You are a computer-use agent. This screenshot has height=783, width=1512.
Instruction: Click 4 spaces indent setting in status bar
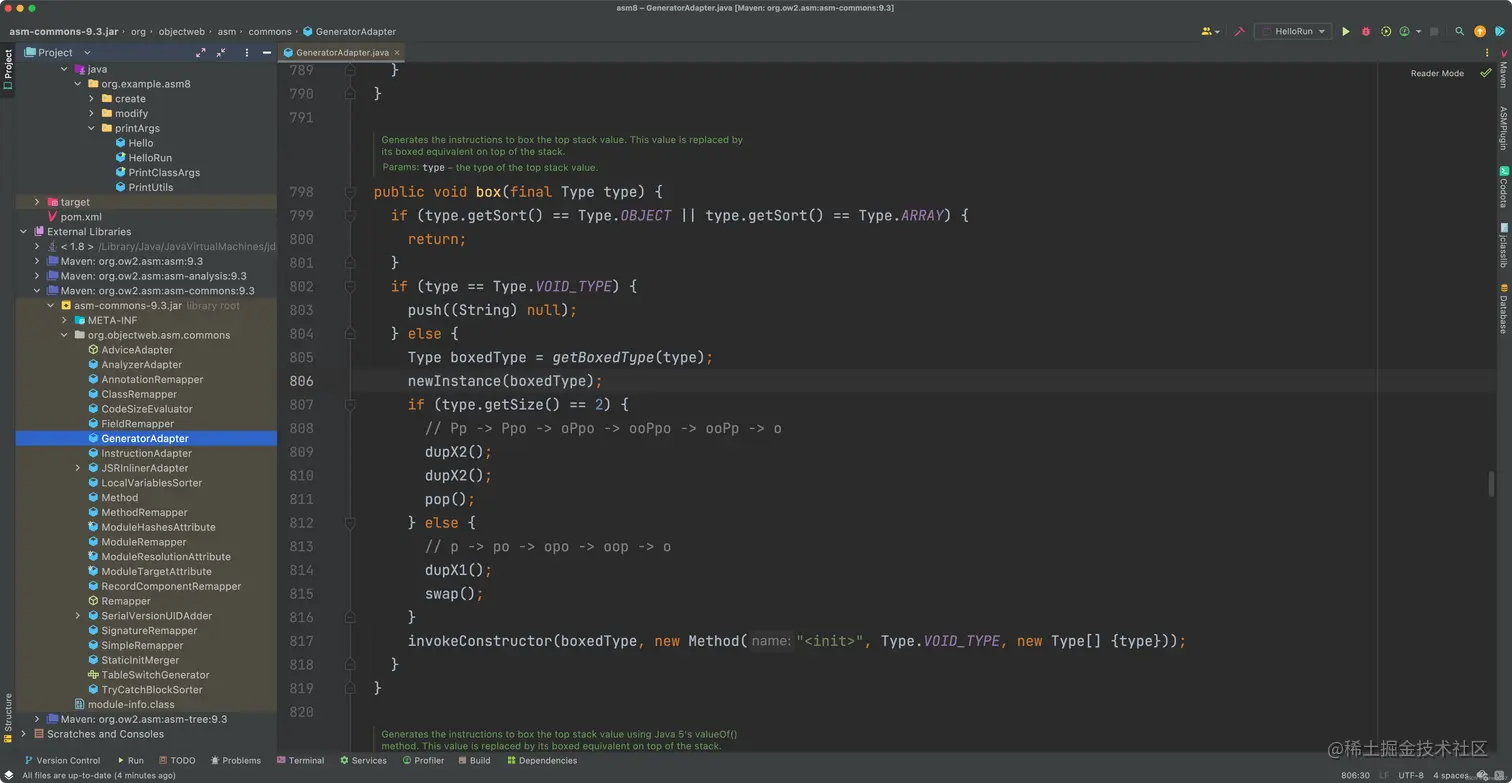coord(1451,775)
